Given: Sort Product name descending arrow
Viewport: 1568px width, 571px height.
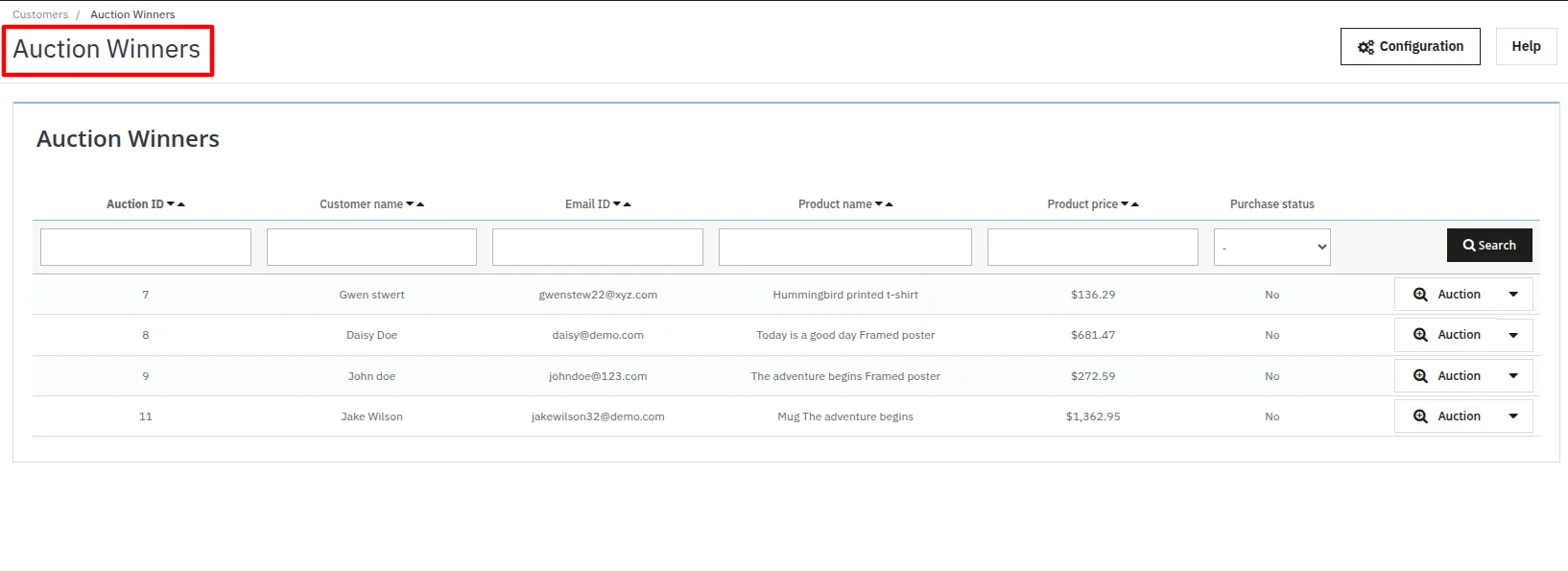Looking at the screenshot, I should tap(879, 203).
